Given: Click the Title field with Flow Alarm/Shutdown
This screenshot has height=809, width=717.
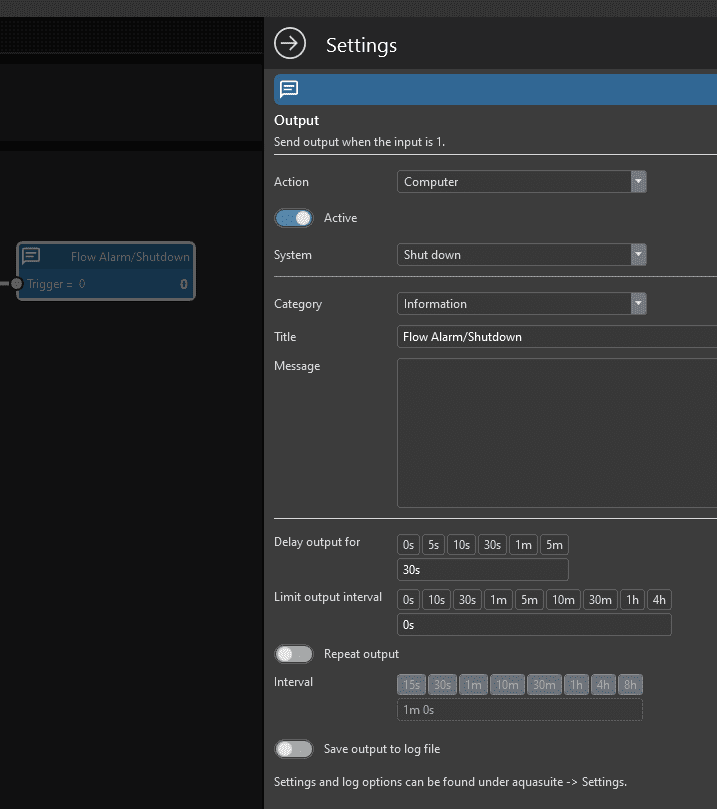Looking at the screenshot, I should [556, 337].
